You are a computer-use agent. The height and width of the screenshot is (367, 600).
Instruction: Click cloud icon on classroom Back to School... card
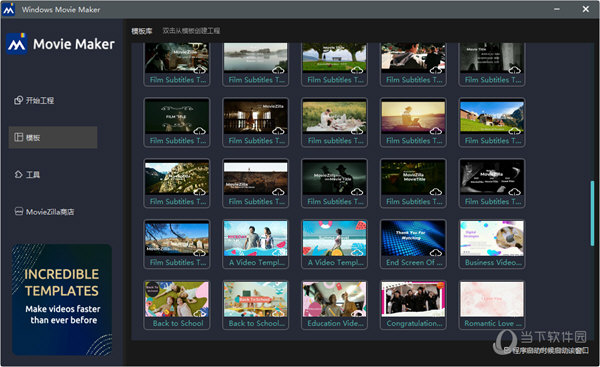278,314
